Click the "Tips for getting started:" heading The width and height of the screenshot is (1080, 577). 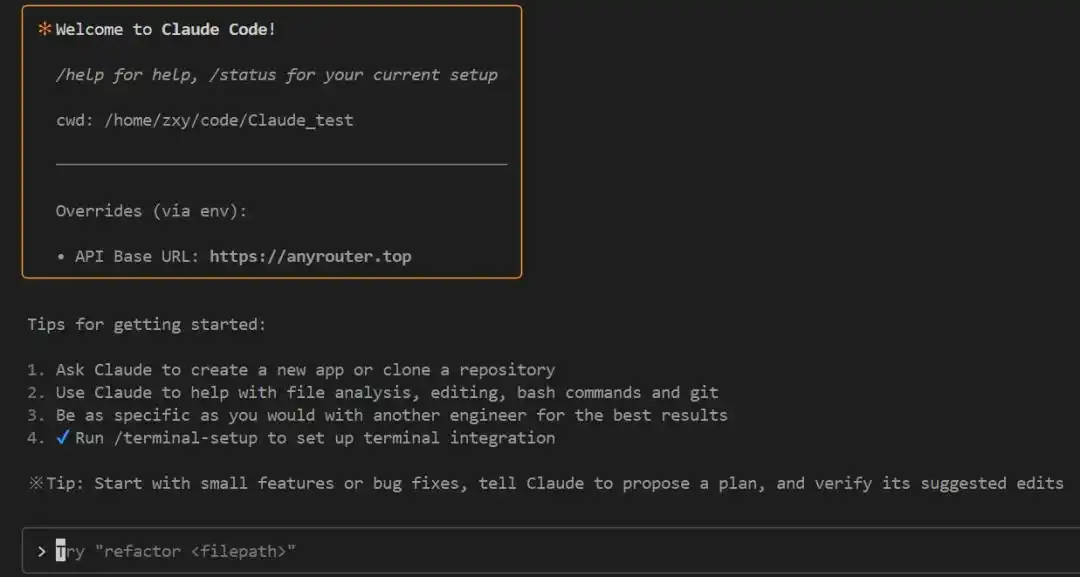pyautogui.click(x=147, y=324)
